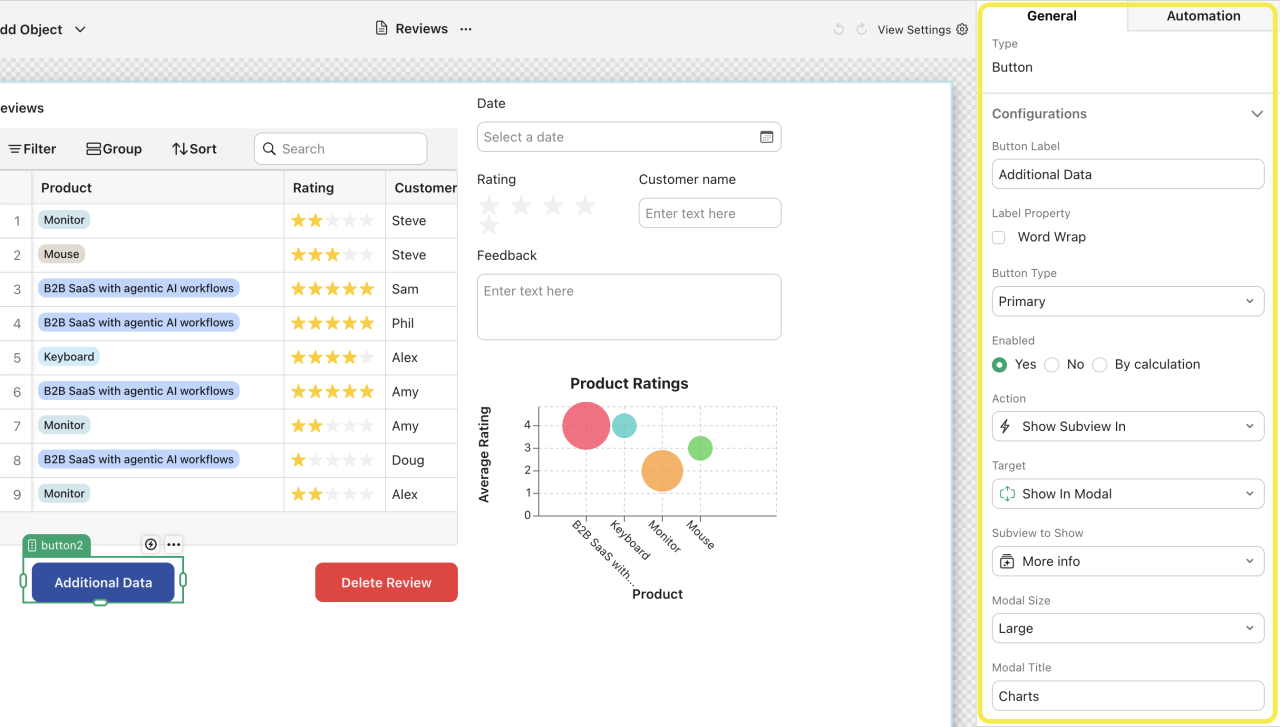Switch to the Automation tab
The image size is (1280, 727).
(1203, 16)
